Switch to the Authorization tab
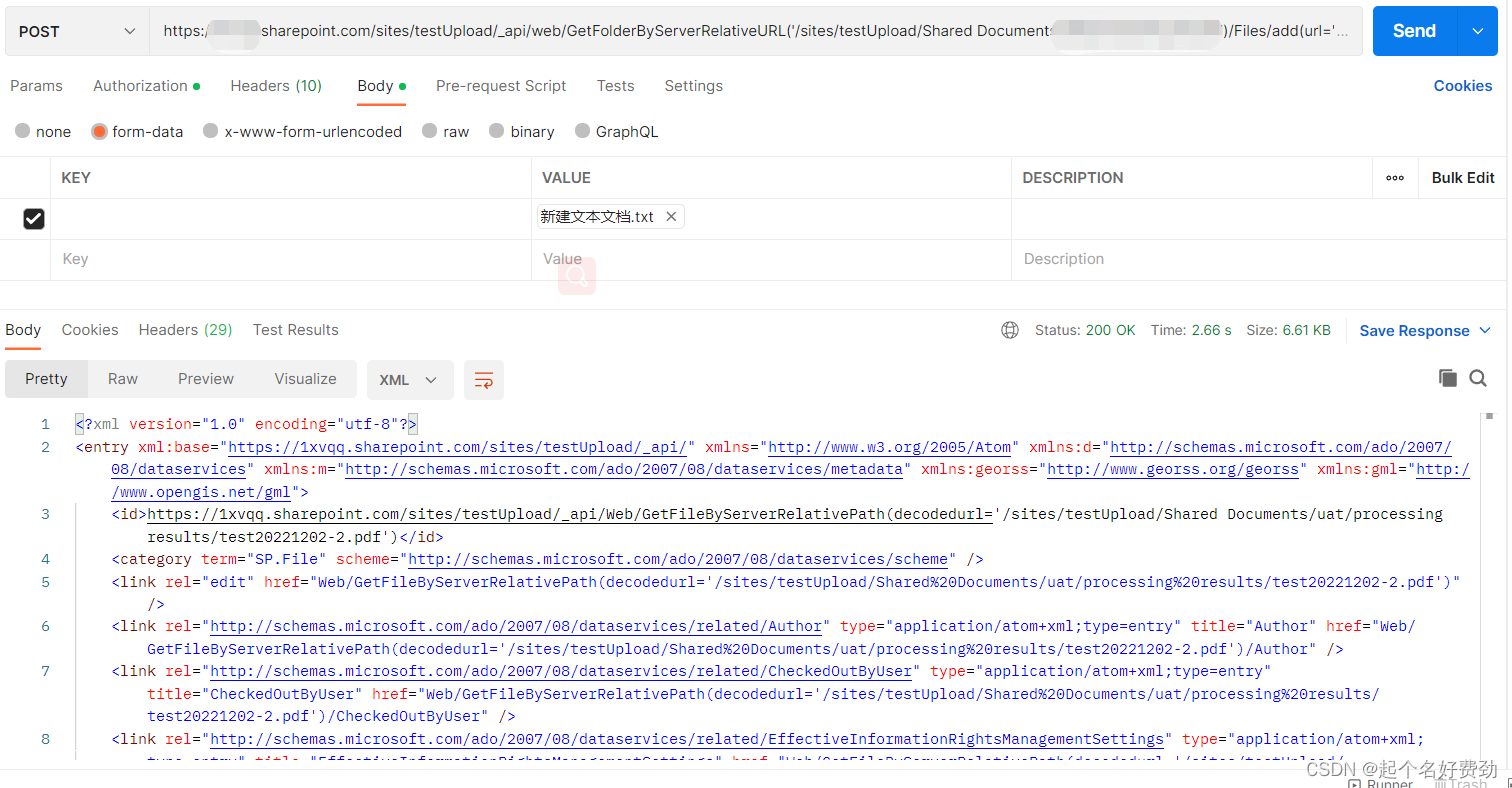 [146, 86]
